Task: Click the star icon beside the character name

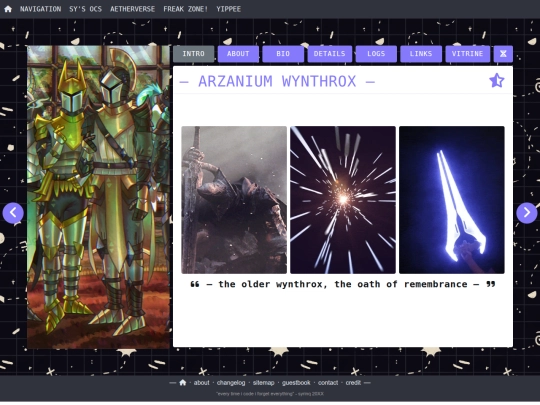Action: pos(497,81)
